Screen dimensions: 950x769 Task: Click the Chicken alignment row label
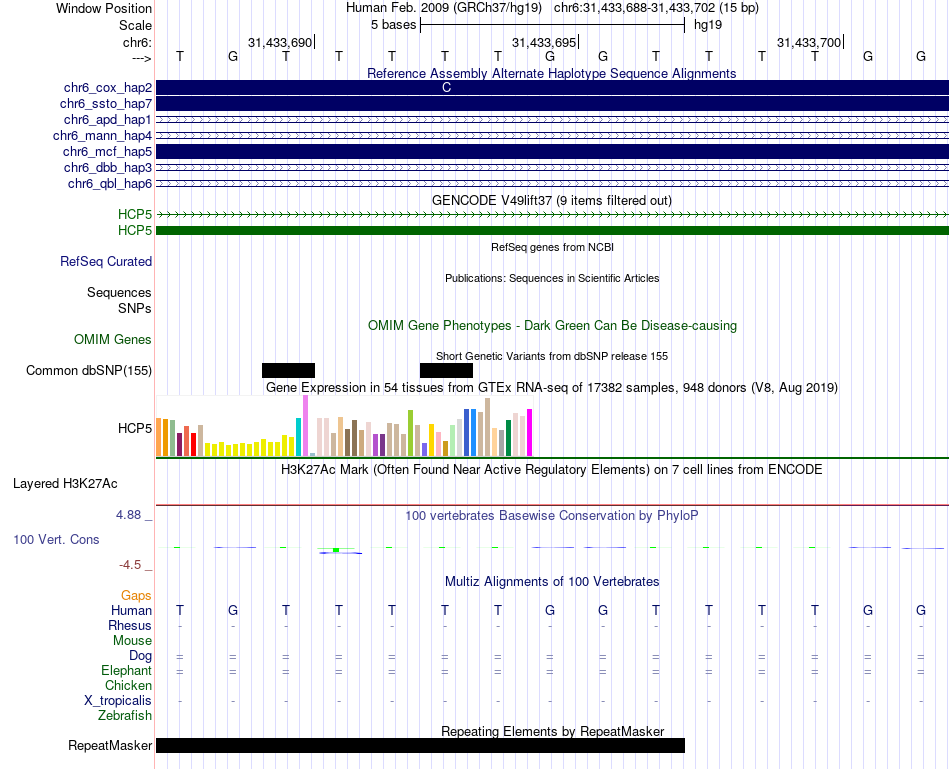(x=128, y=685)
